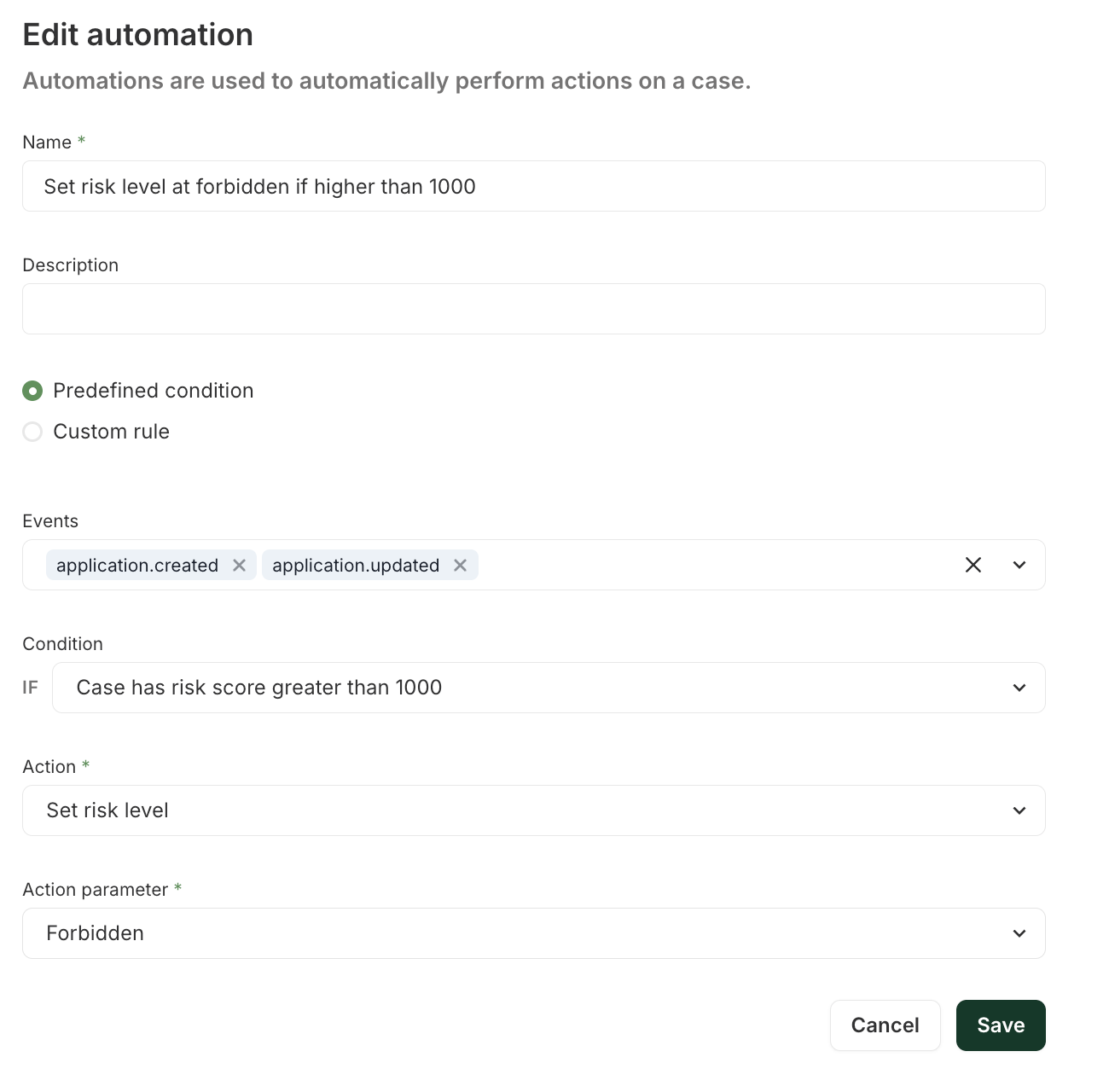
Task: Select the Predefined condition radio button
Action: point(32,391)
